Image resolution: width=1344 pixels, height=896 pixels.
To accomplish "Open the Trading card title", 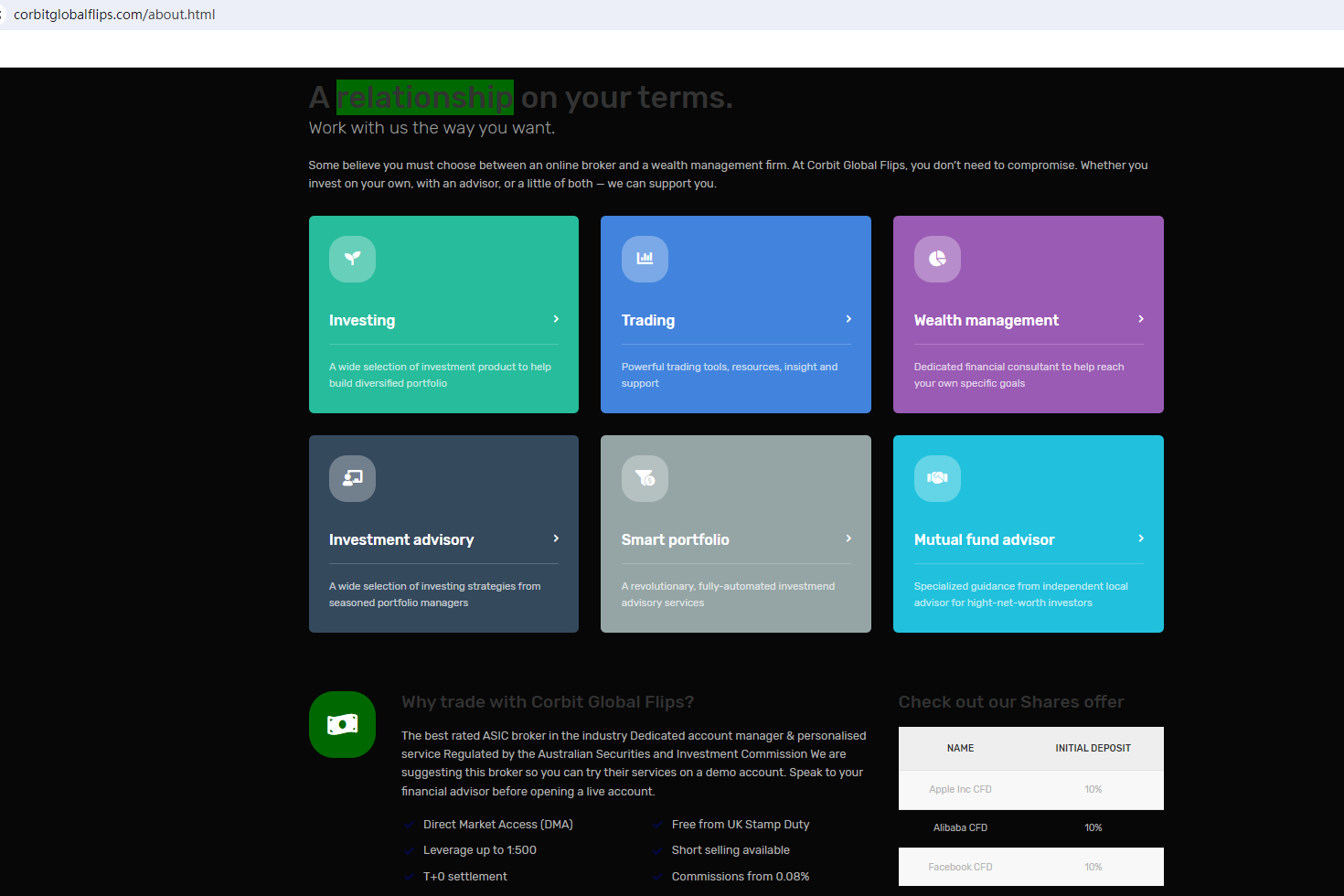I will click(648, 320).
